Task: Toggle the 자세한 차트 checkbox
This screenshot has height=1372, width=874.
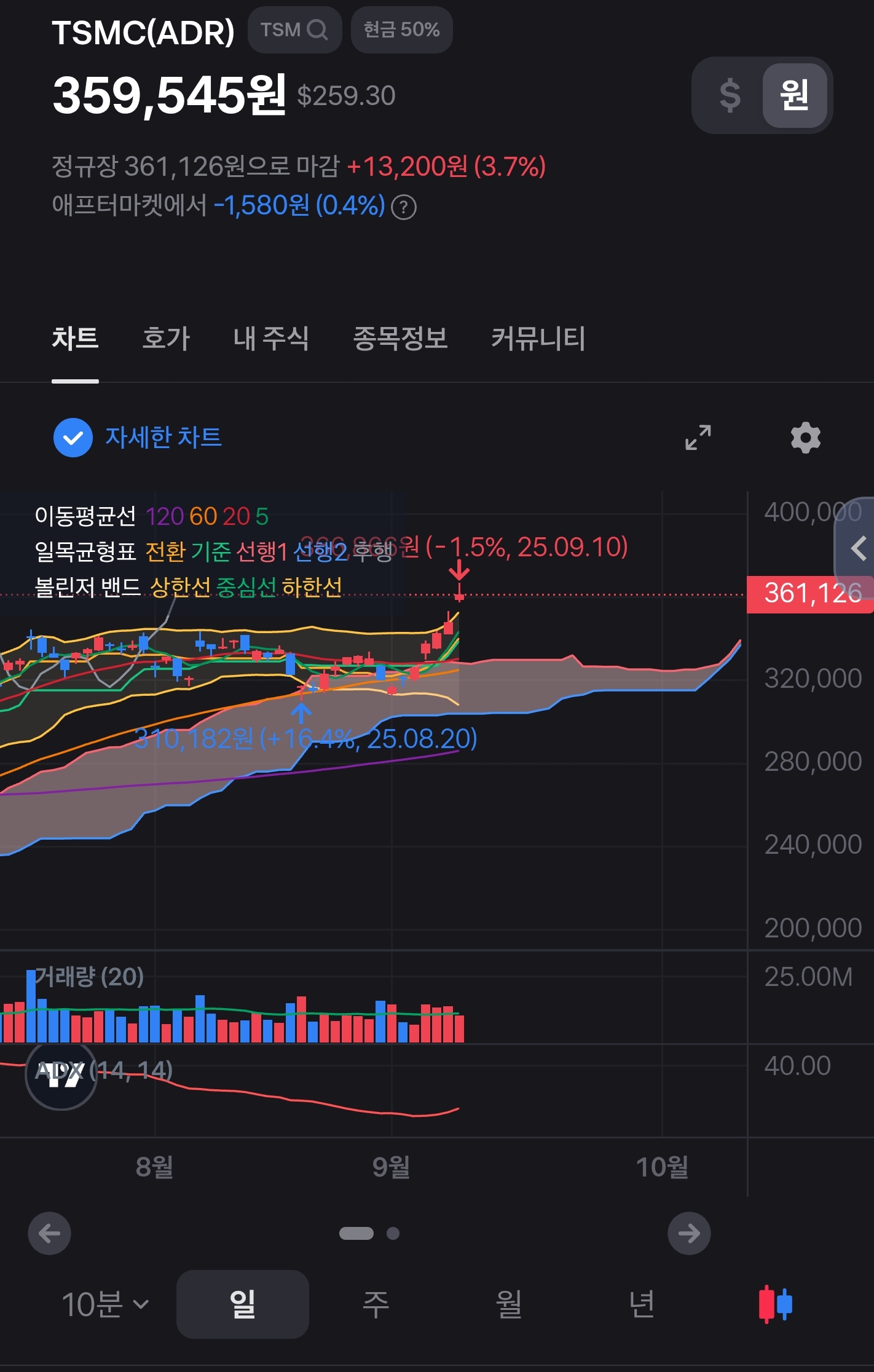Action: pos(73,438)
